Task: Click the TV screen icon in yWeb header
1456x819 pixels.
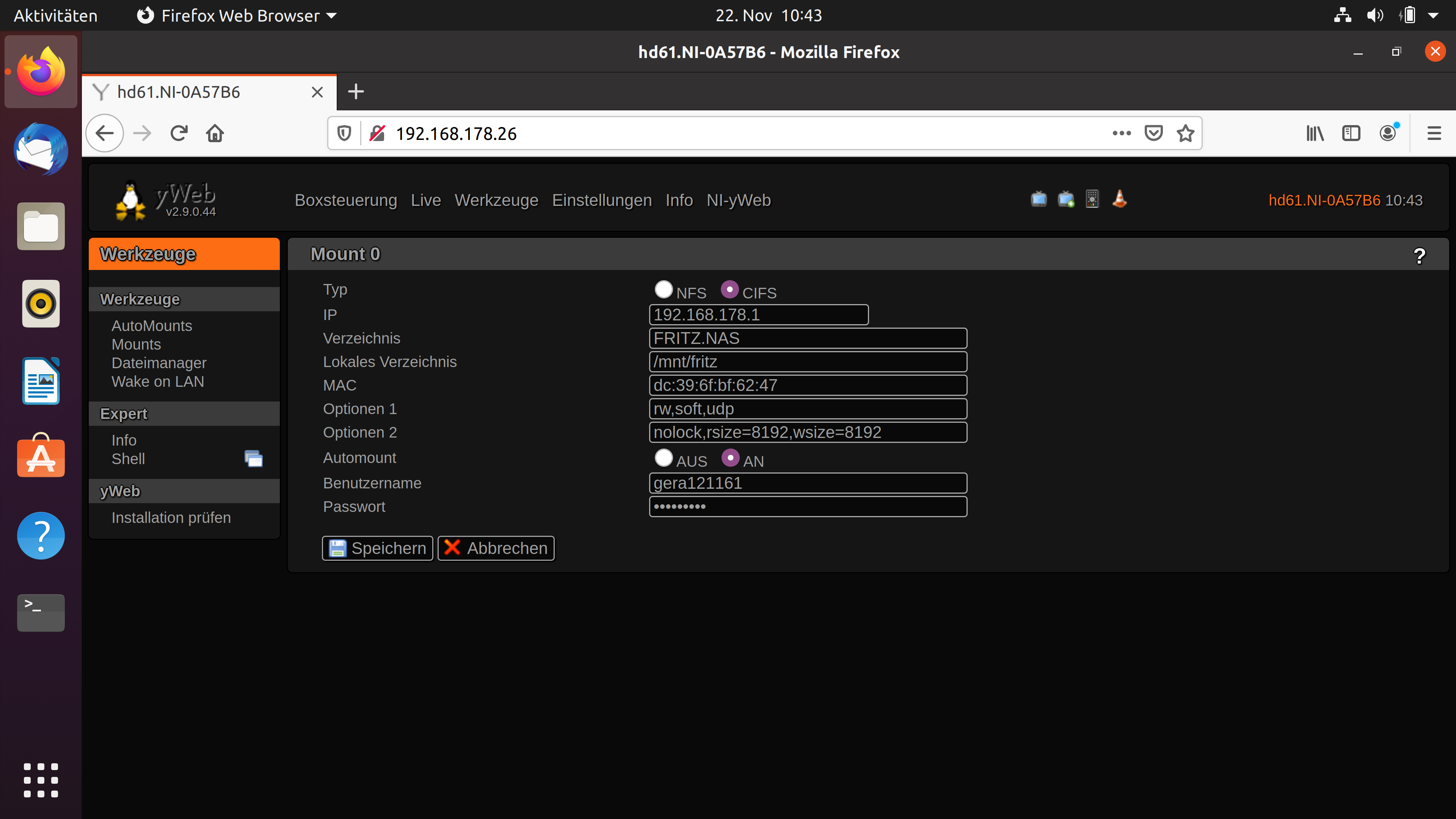Action: click(1038, 199)
